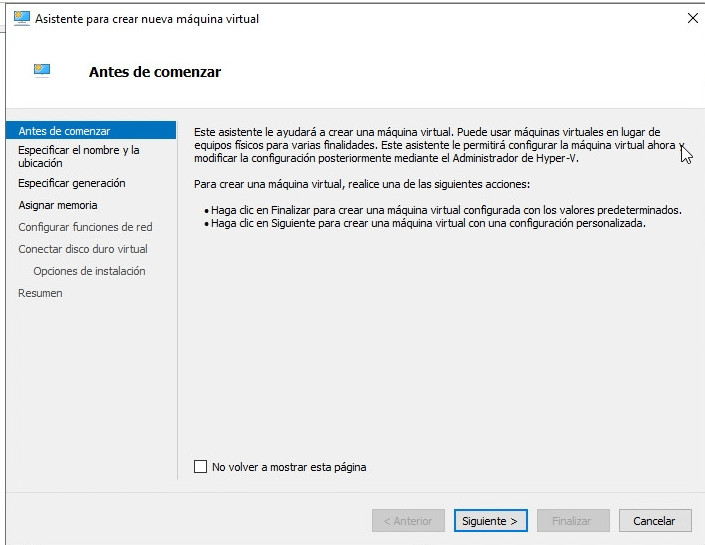Viewport: 705px width, 545px height.
Task: Click the bullet about 'Finalizar' default values
Action: point(445,210)
